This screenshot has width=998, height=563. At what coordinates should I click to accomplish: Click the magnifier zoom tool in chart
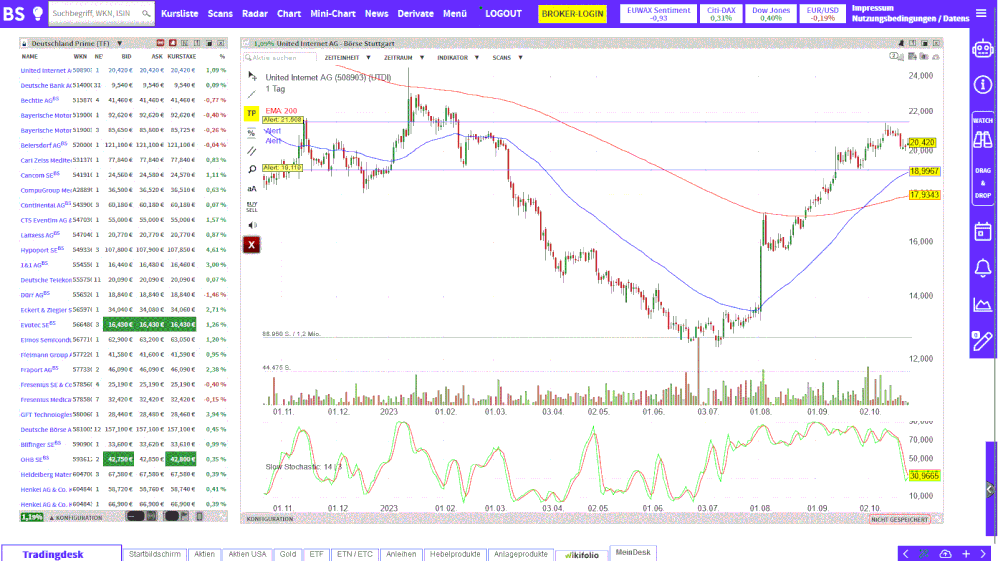[252, 170]
